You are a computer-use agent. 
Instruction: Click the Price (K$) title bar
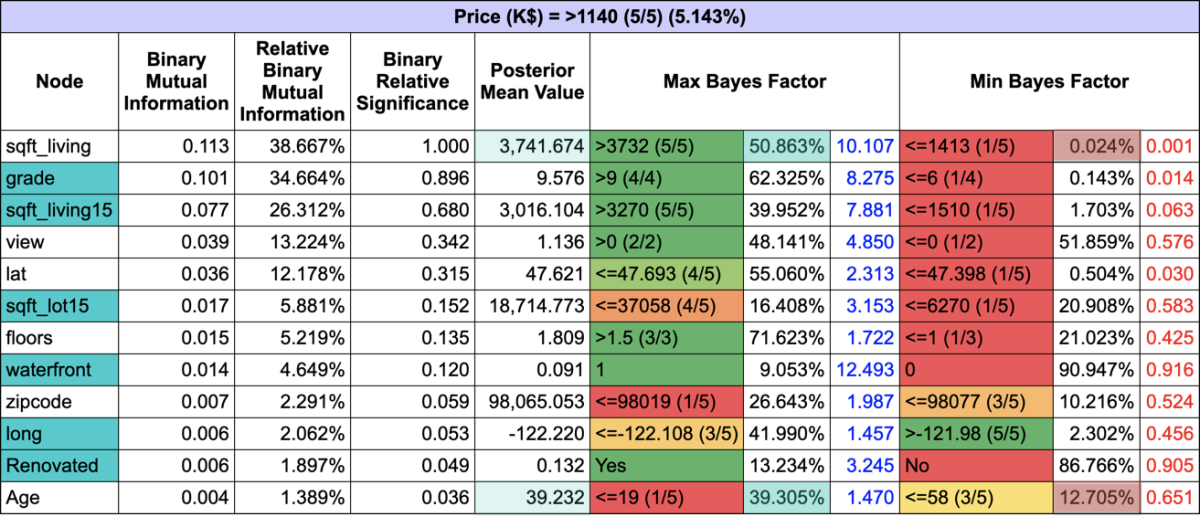pos(600,17)
